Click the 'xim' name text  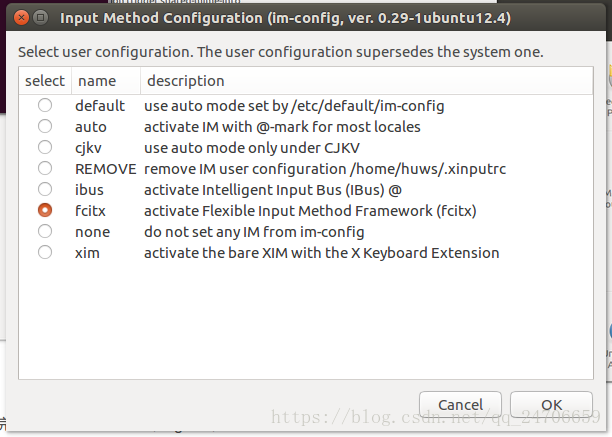point(87,253)
